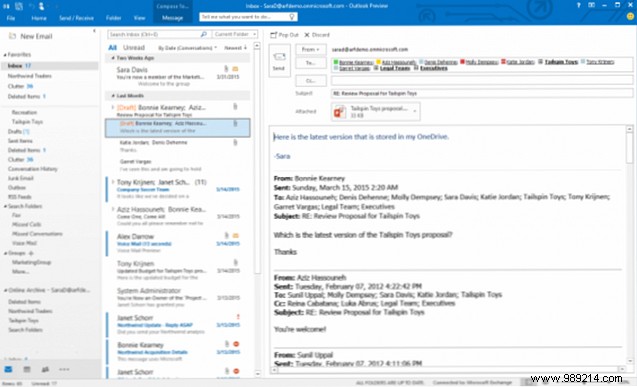Click the PowerPoint attachment file icon
637x387 pixels.
(340, 111)
